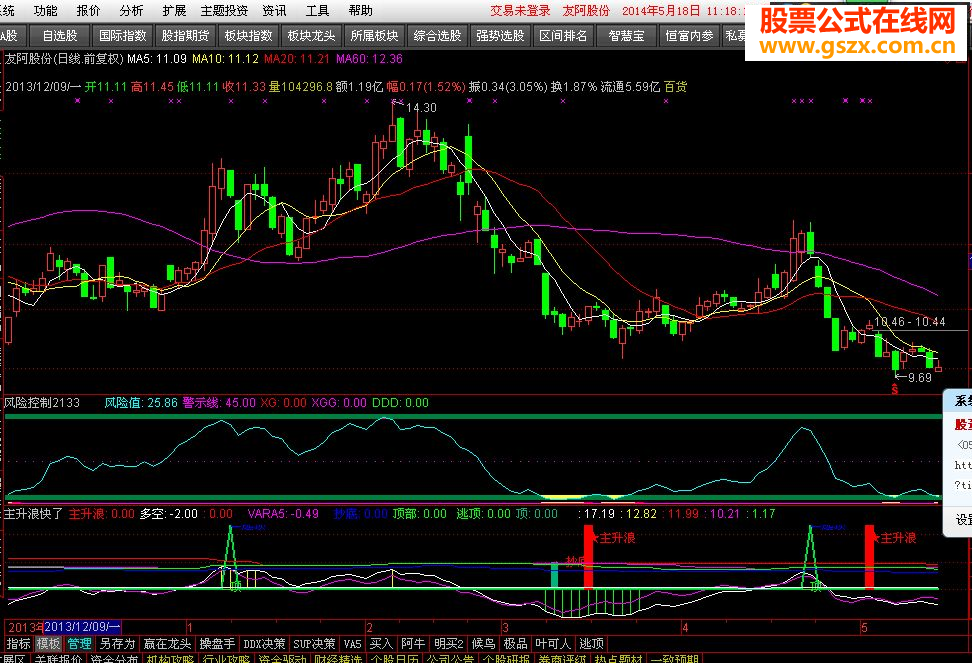Open the 分析 menu
Screen dimensions: 972x663
131,11
